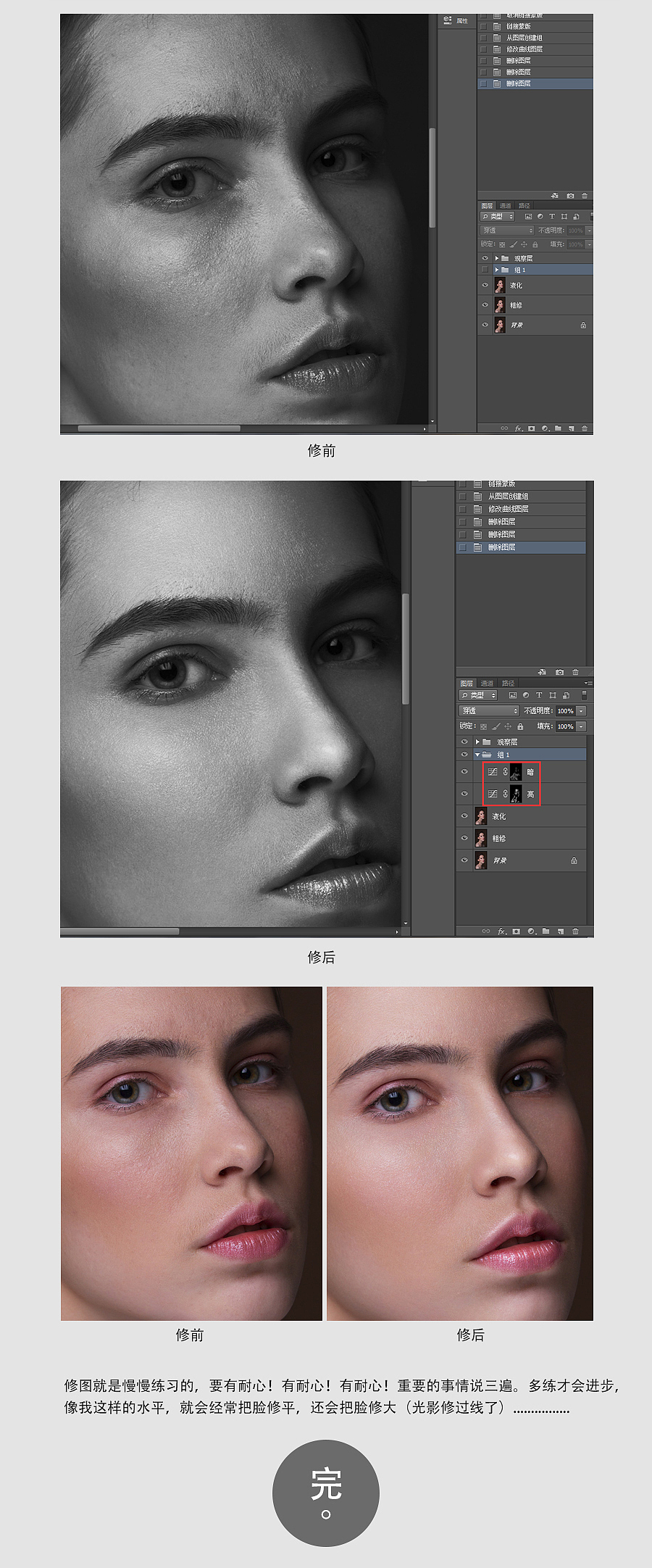Open 穿透 blend mode dropdown in 修前 panel

click(507, 230)
